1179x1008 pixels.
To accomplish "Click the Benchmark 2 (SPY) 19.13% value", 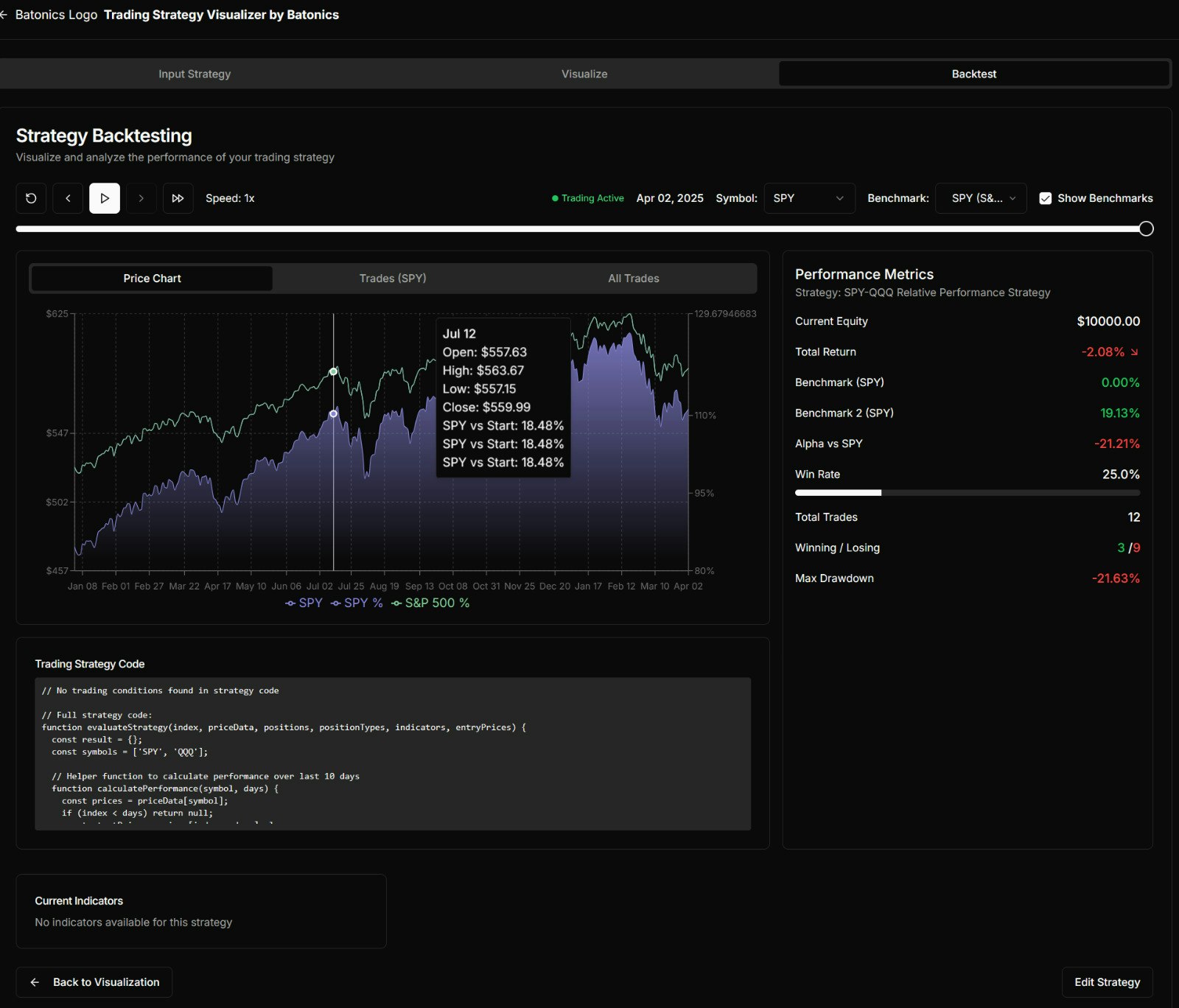I will pyautogui.click(x=1120, y=413).
